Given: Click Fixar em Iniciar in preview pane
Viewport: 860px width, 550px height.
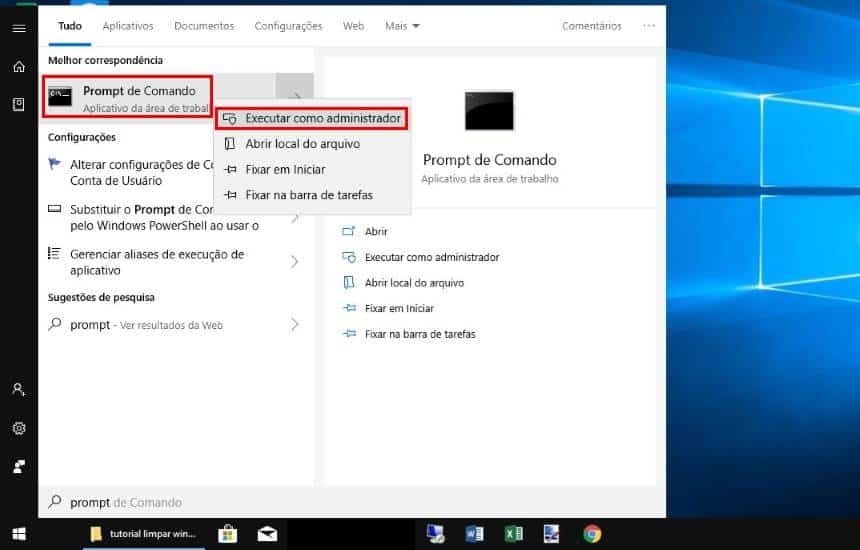Looking at the screenshot, I should click(399, 308).
